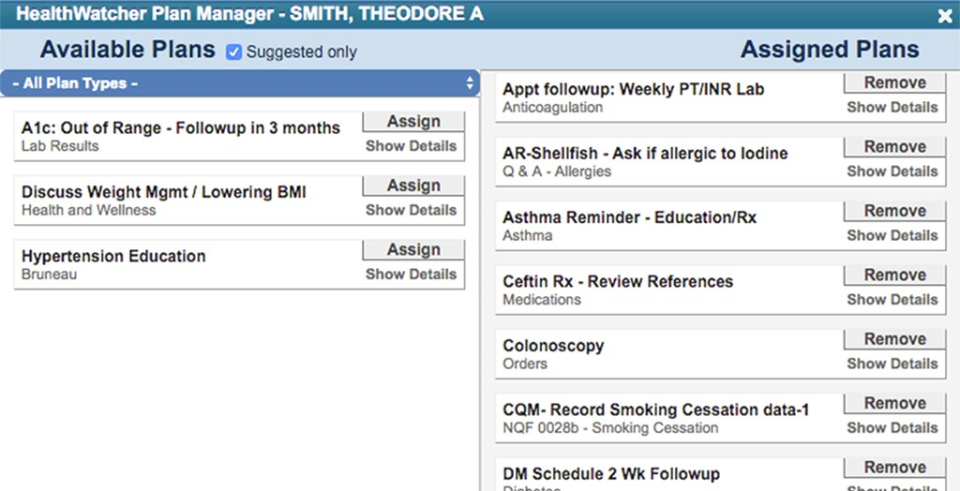Toggle the Suggested only checkbox
The image size is (960, 491).
(234, 52)
